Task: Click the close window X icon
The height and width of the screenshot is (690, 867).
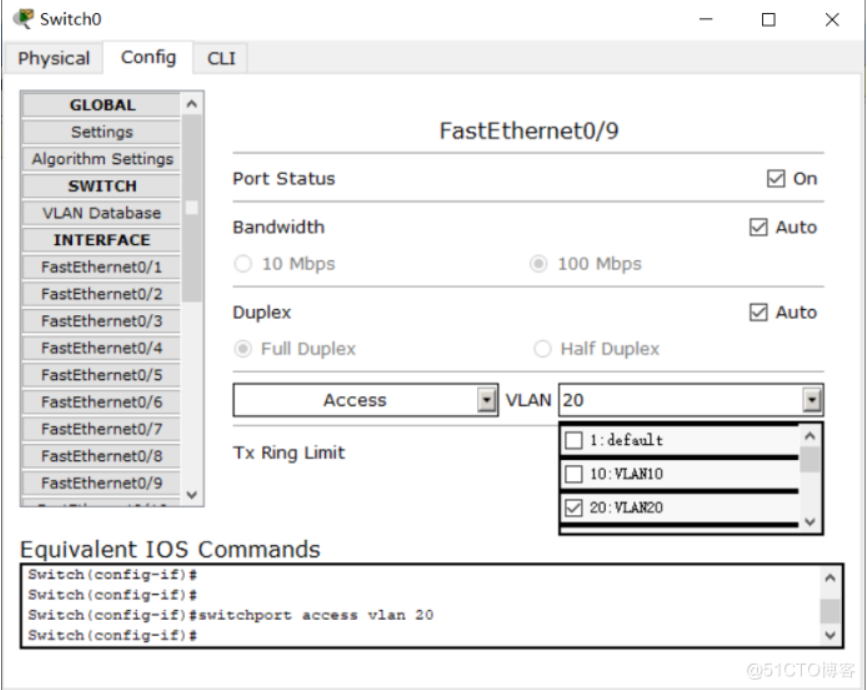Action: (x=832, y=19)
